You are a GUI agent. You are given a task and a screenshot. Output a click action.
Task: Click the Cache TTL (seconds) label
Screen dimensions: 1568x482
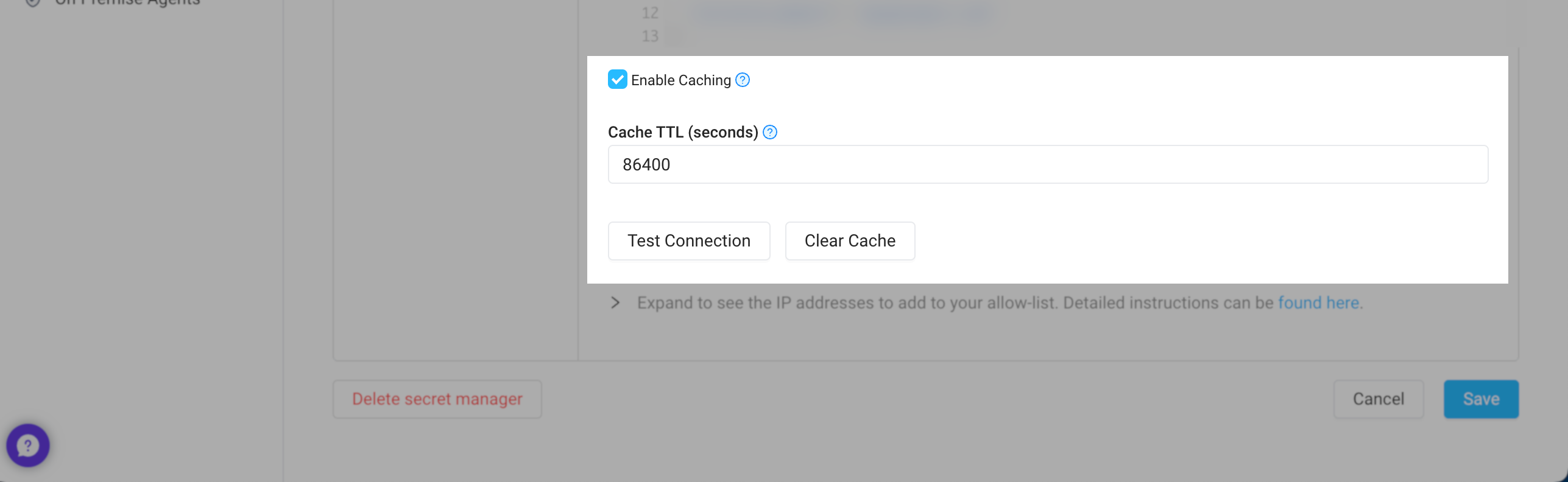pyautogui.click(x=683, y=132)
